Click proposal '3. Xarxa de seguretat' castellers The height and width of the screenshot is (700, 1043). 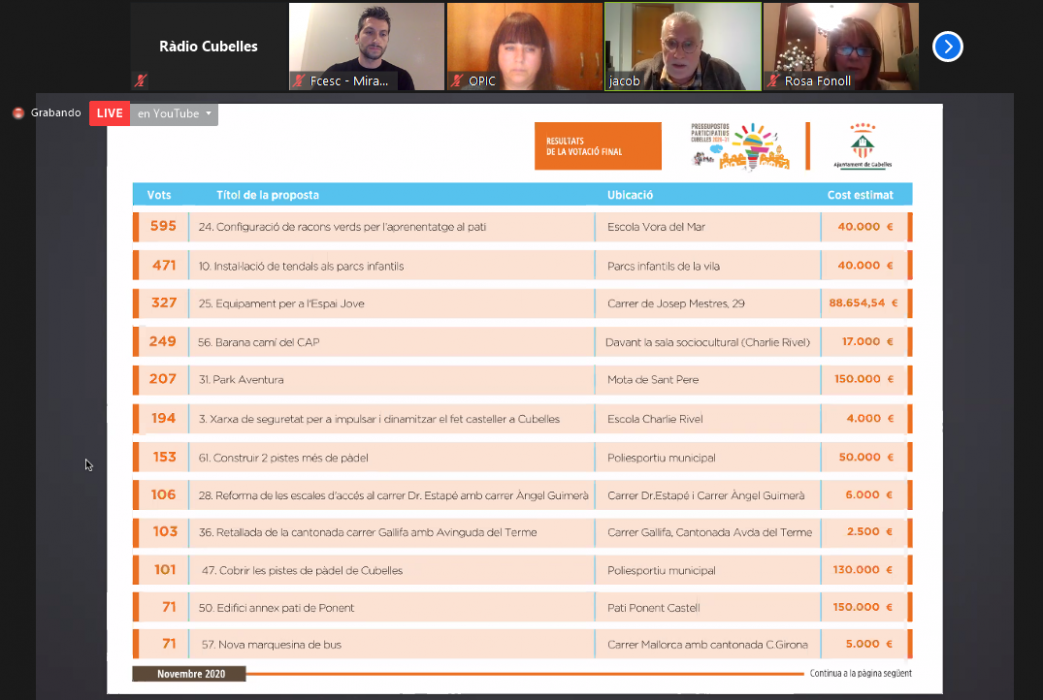[378, 419]
